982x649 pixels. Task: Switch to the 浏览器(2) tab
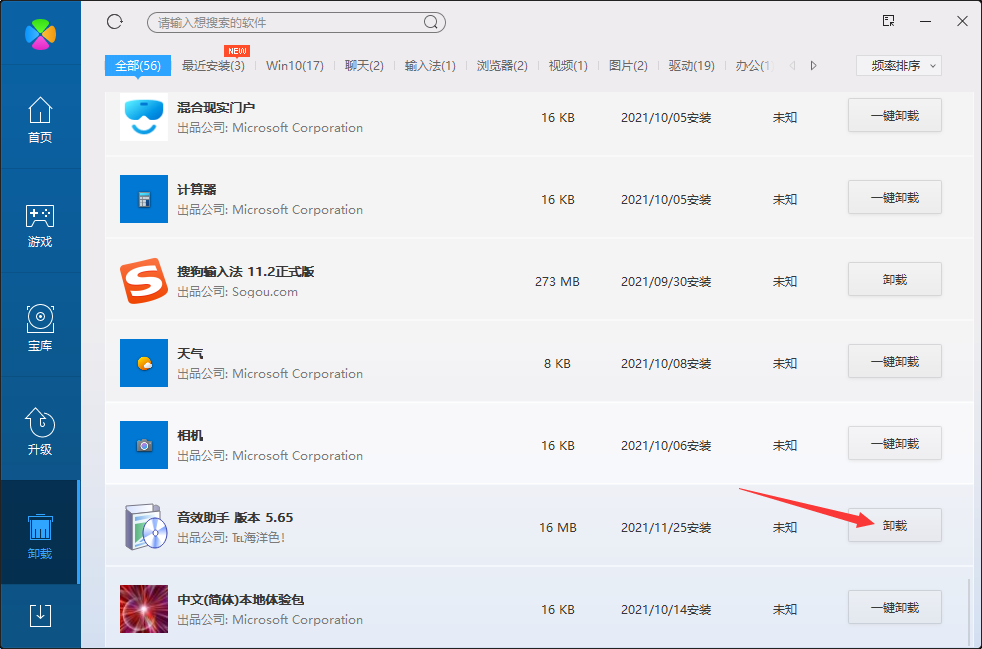pyautogui.click(x=502, y=66)
